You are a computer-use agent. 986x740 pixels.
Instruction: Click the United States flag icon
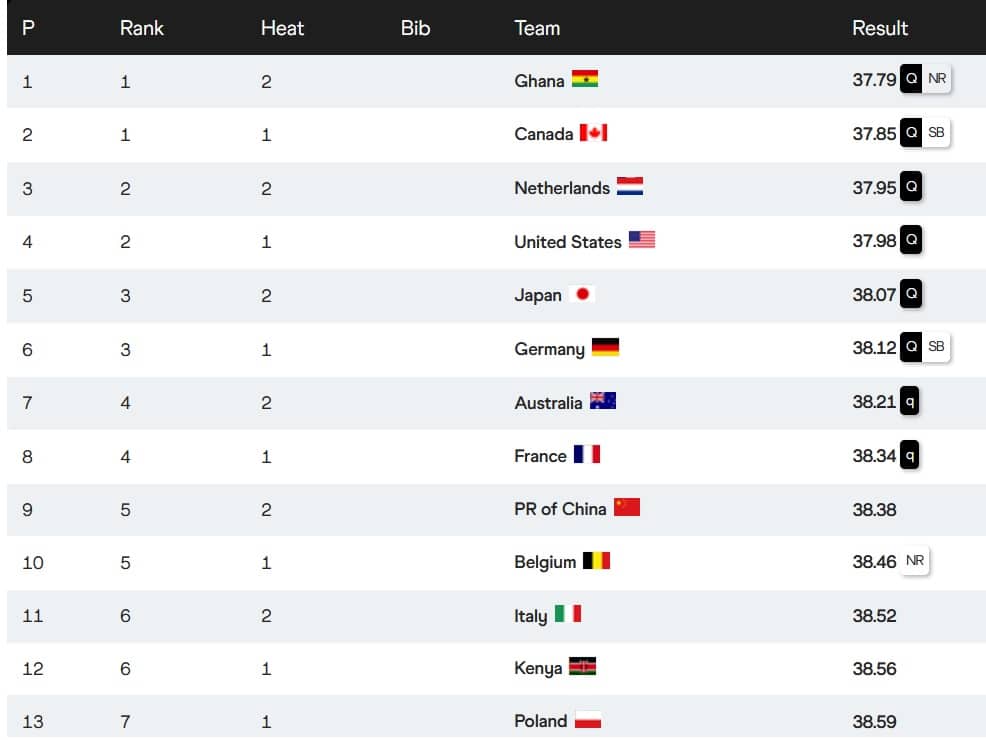click(x=642, y=240)
